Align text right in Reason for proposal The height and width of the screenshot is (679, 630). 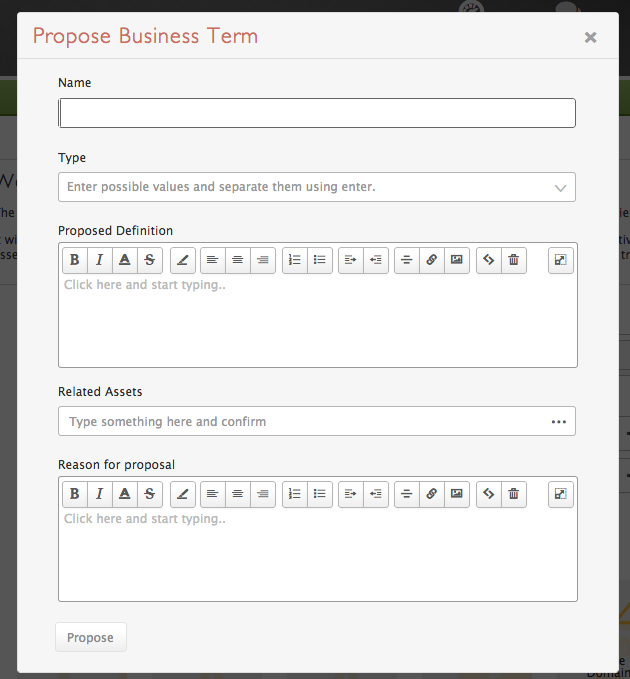[x=263, y=494]
